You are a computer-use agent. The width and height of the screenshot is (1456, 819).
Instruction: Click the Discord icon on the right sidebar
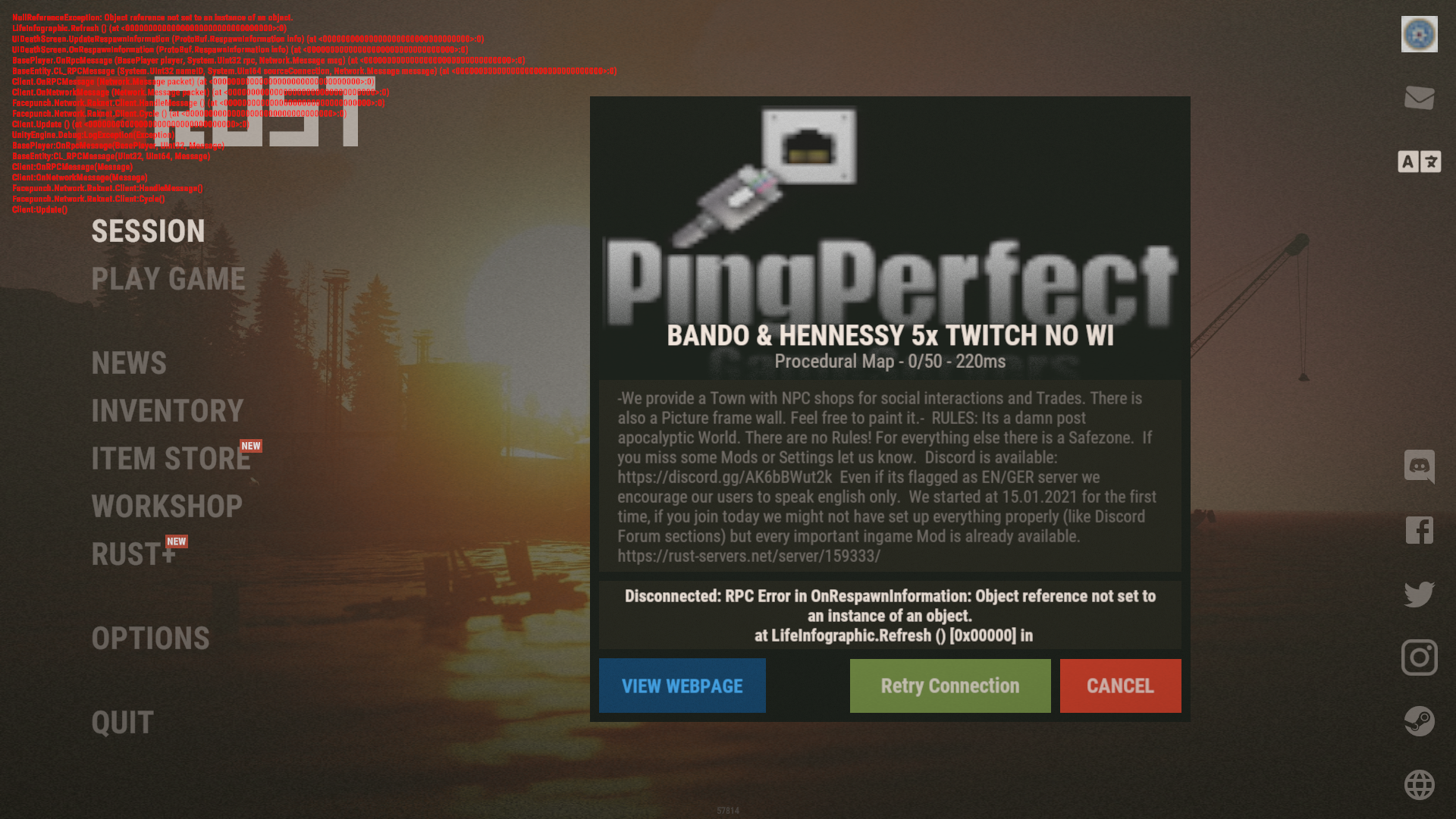1420,465
